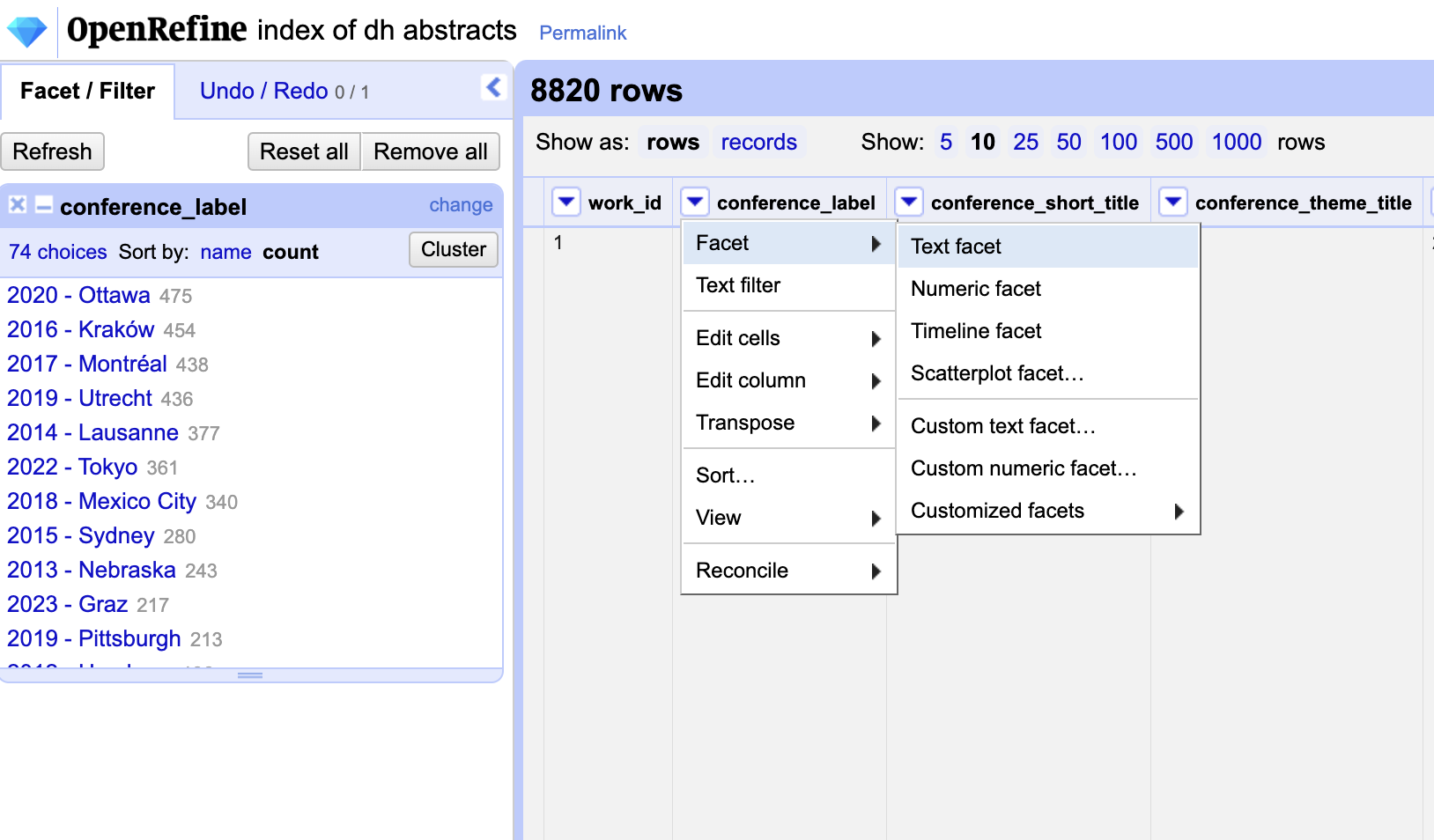1434x840 pixels.
Task: Remove the conference_label facet
Action: (17, 205)
